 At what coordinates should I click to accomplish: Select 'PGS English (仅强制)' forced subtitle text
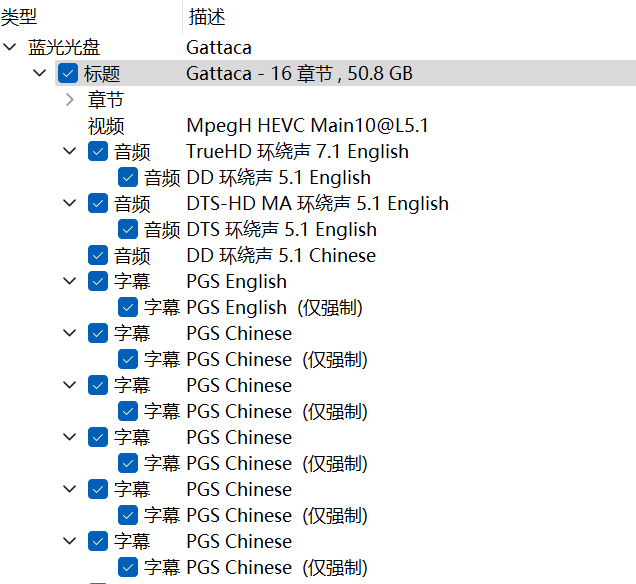point(275,307)
